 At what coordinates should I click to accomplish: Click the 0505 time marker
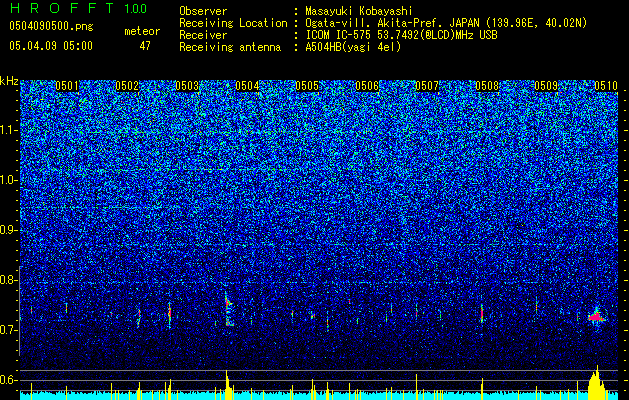point(307,86)
